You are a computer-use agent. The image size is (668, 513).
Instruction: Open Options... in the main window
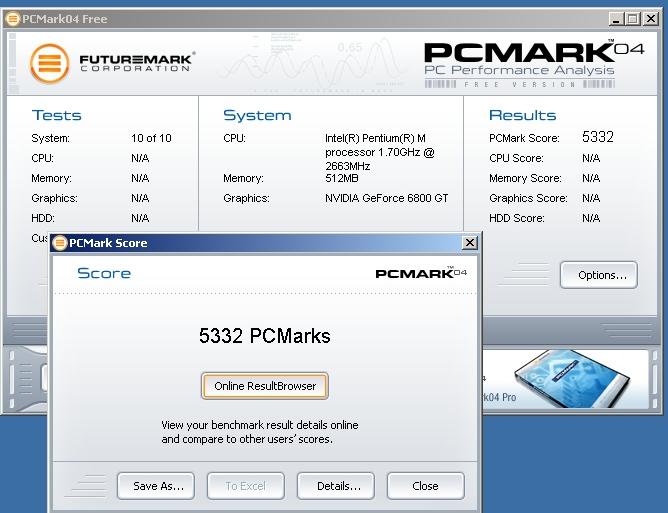click(x=599, y=275)
